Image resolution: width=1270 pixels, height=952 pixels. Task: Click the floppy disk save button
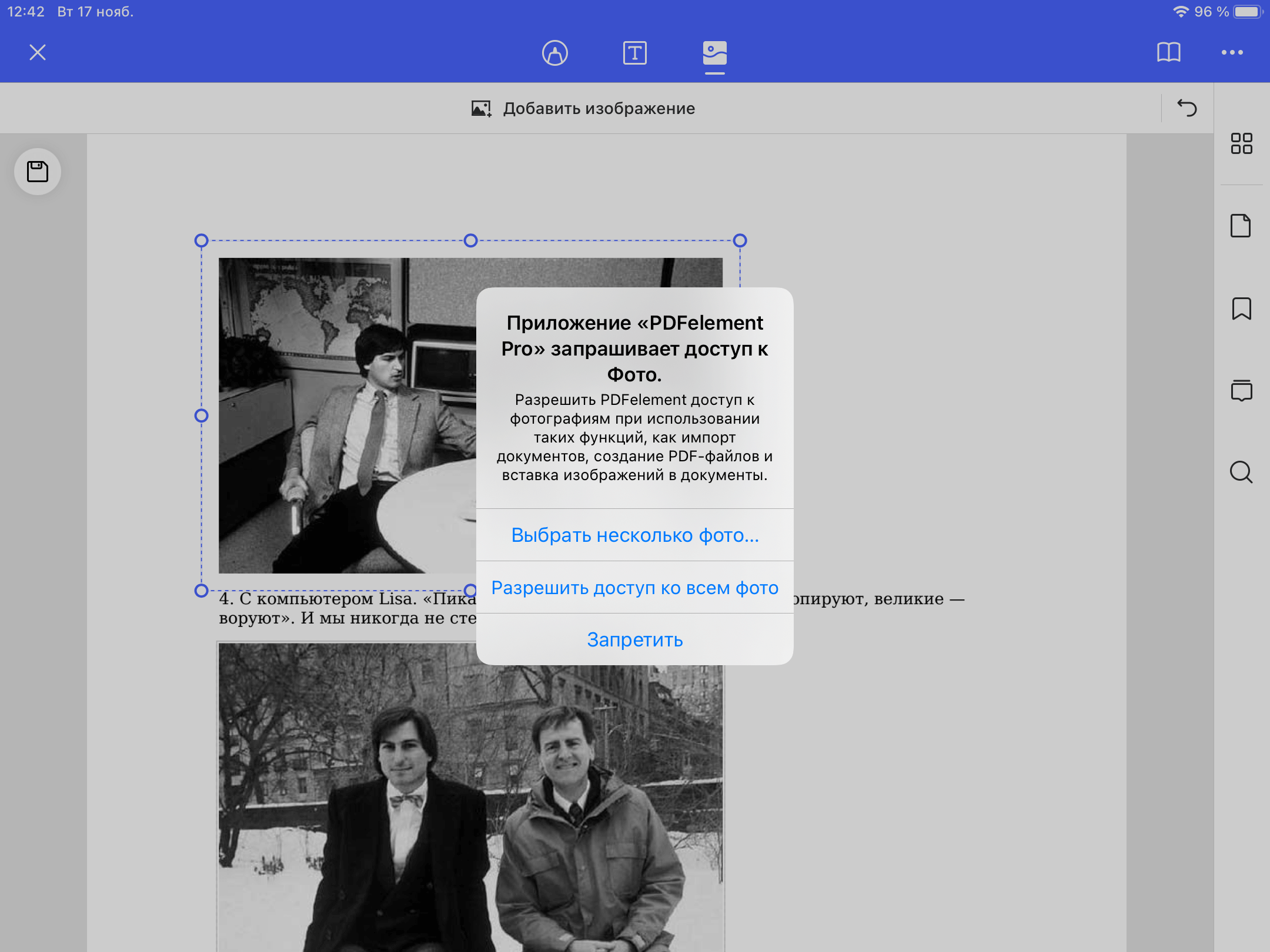(x=38, y=172)
